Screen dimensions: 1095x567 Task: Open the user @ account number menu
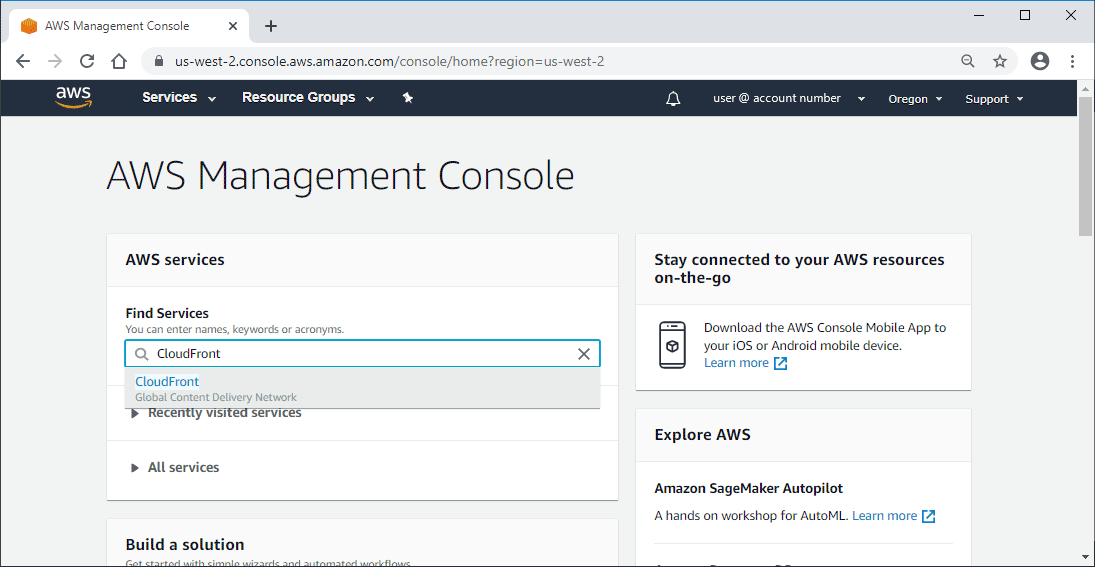789,98
